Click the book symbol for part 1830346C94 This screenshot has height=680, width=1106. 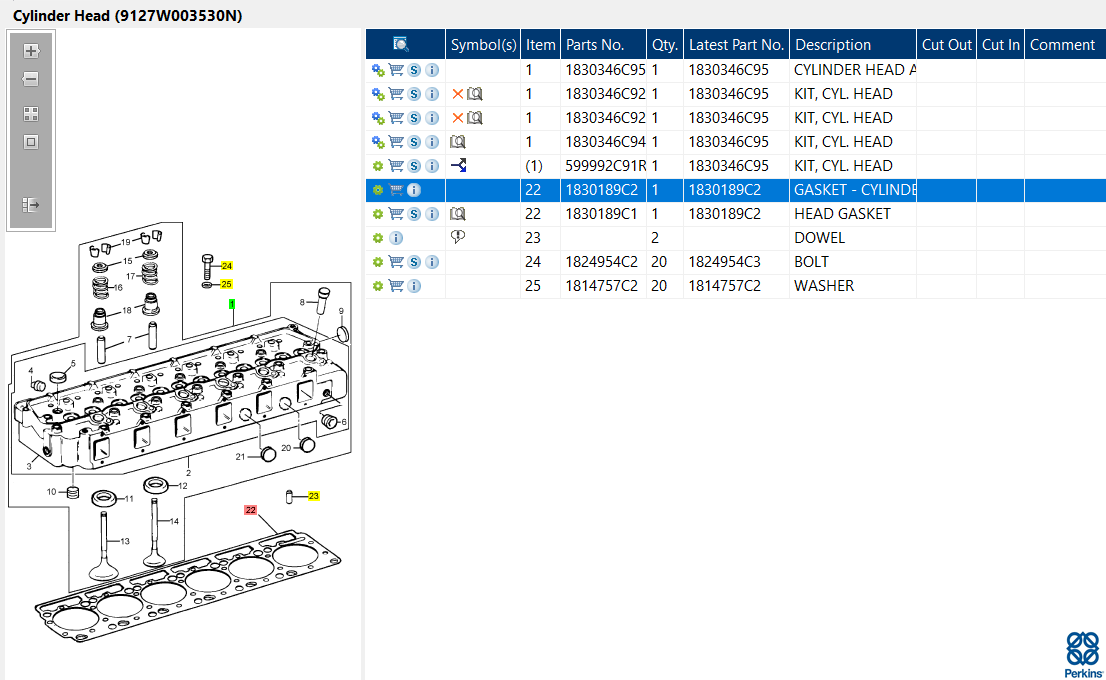(458, 142)
